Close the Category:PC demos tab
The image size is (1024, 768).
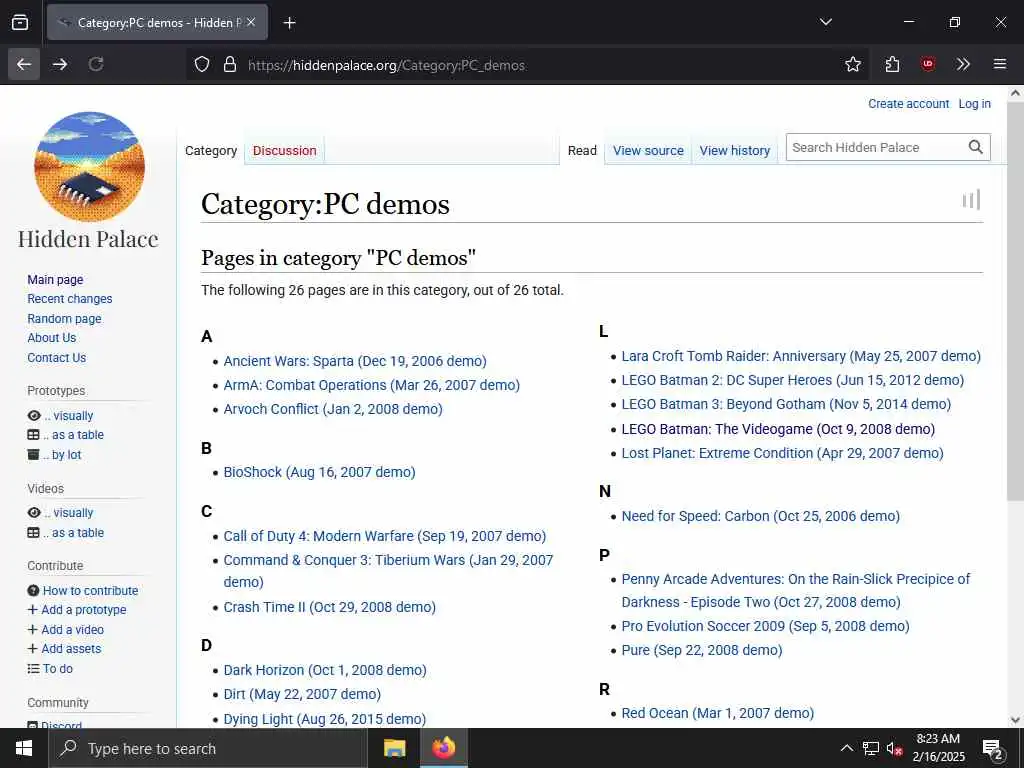(x=251, y=22)
